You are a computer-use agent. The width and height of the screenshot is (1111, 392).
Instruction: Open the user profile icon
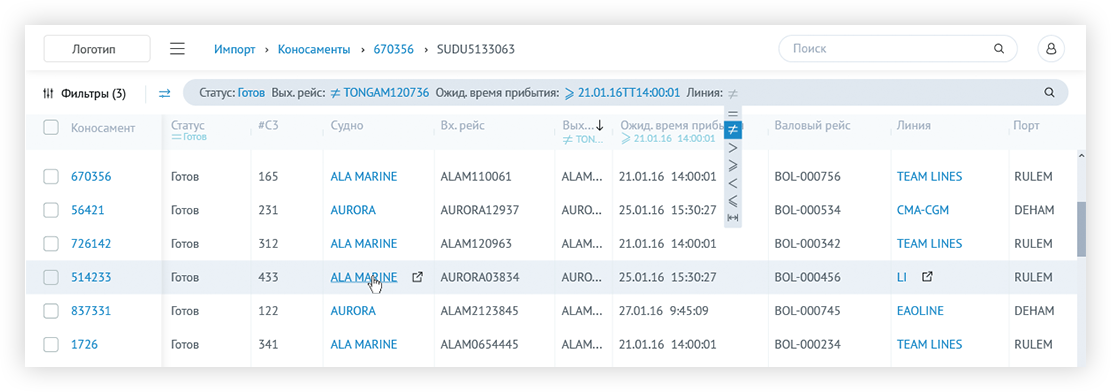[1051, 49]
